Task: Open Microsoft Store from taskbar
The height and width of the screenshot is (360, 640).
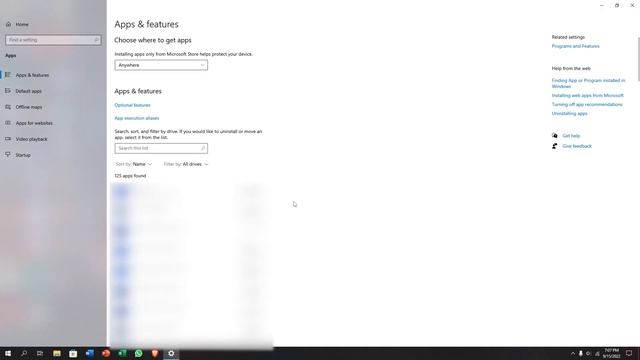Action: (73, 353)
